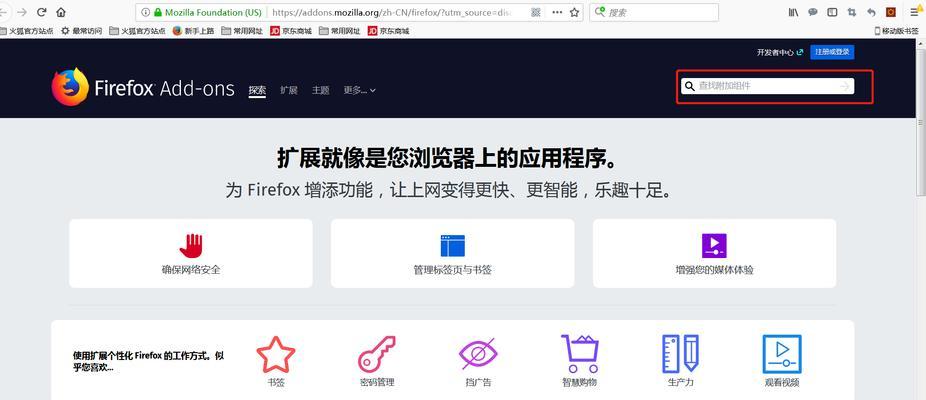The height and width of the screenshot is (400, 926).
Task: Open the page actions three-dot menu
Action: [557, 12]
